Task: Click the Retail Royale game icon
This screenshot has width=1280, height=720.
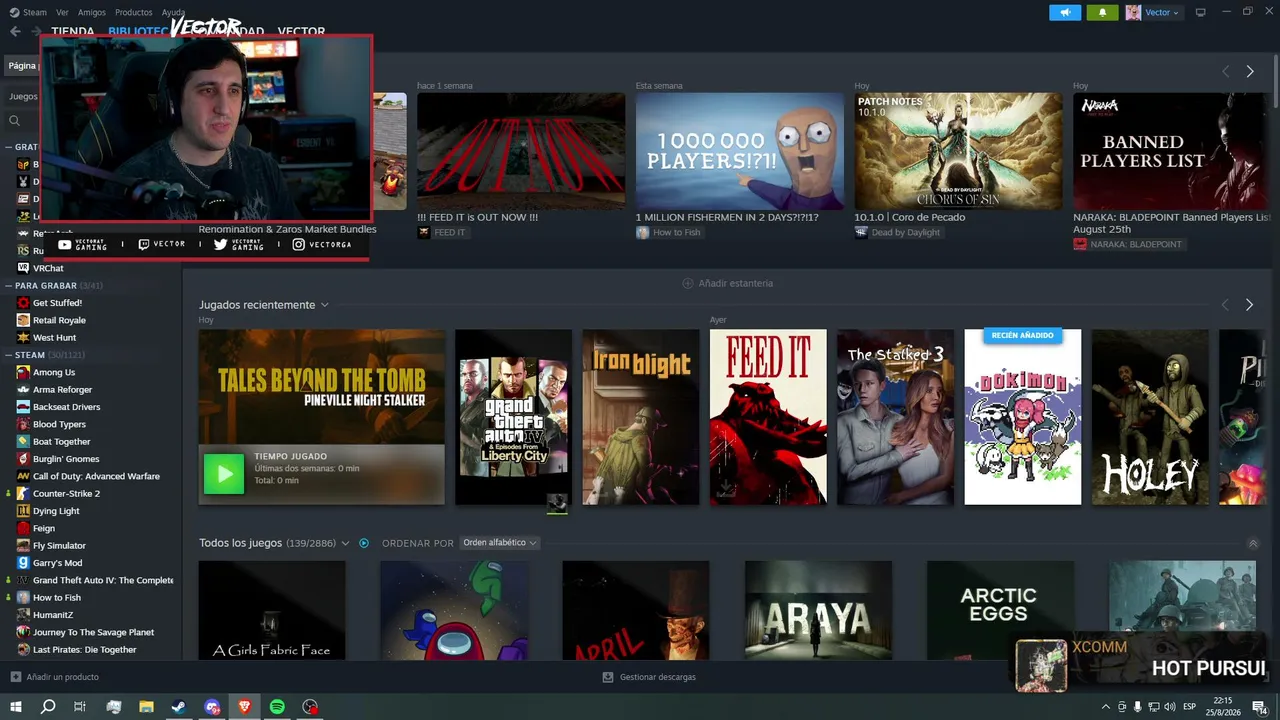Action: coord(23,320)
